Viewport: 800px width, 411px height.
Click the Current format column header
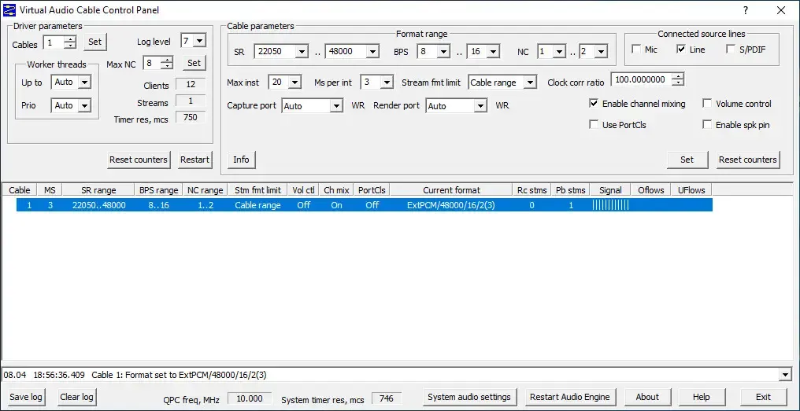(451, 190)
